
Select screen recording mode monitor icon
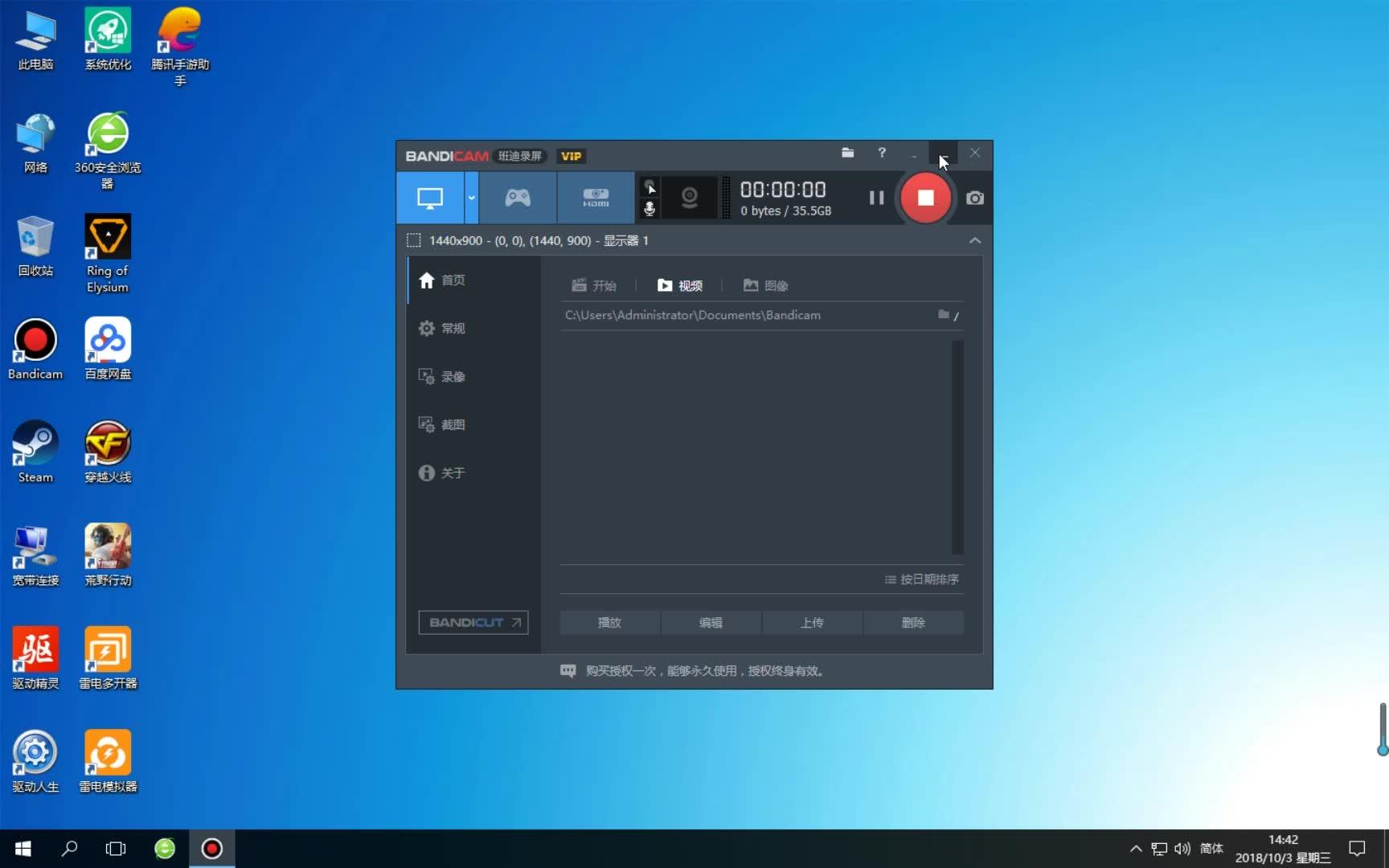pyautogui.click(x=430, y=198)
